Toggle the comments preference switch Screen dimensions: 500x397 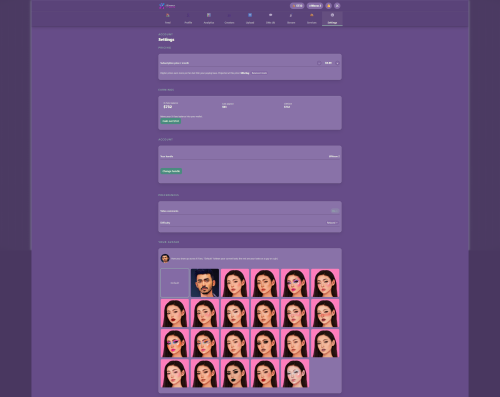335,211
